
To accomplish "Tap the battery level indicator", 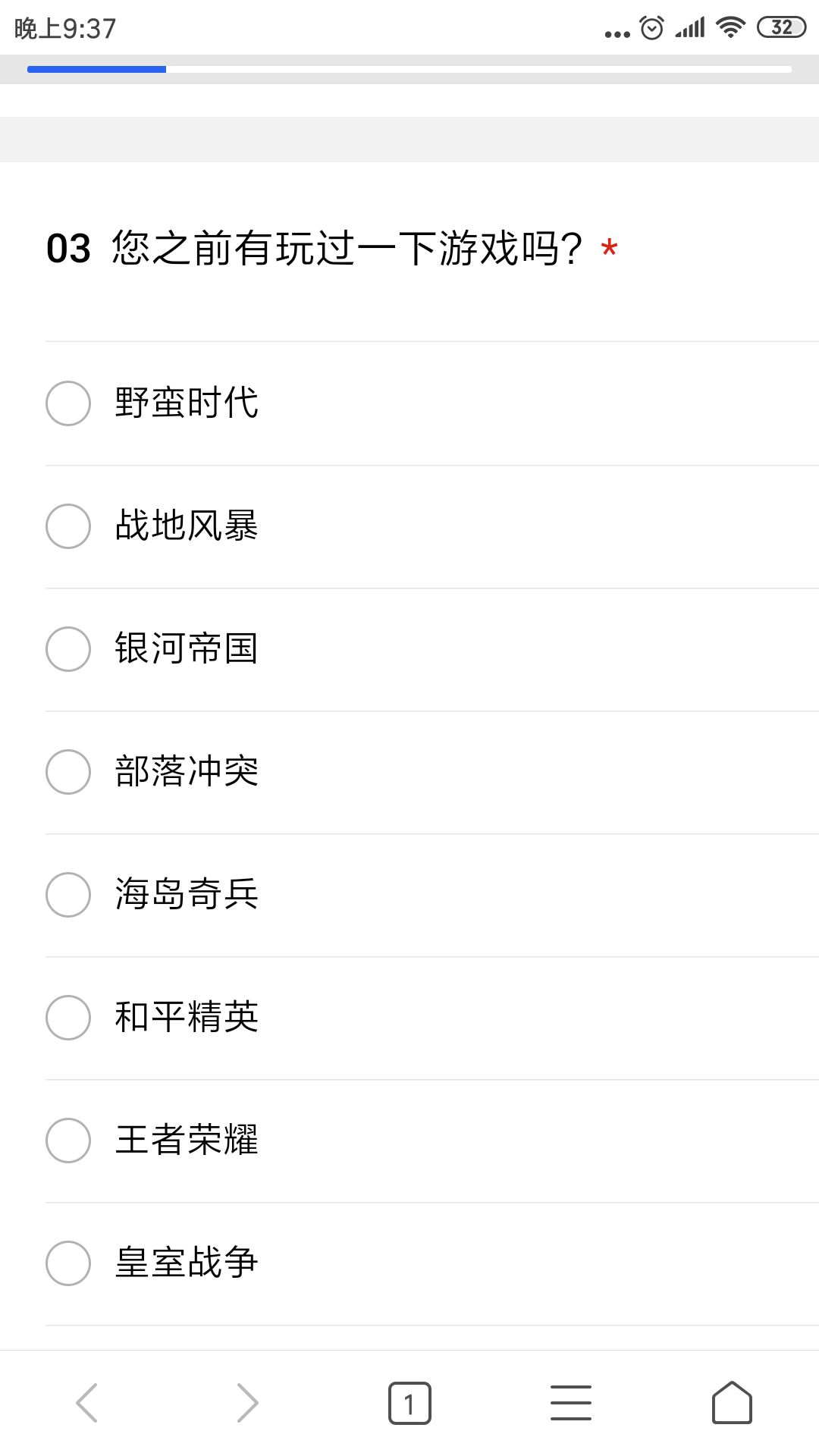I will click(782, 28).
